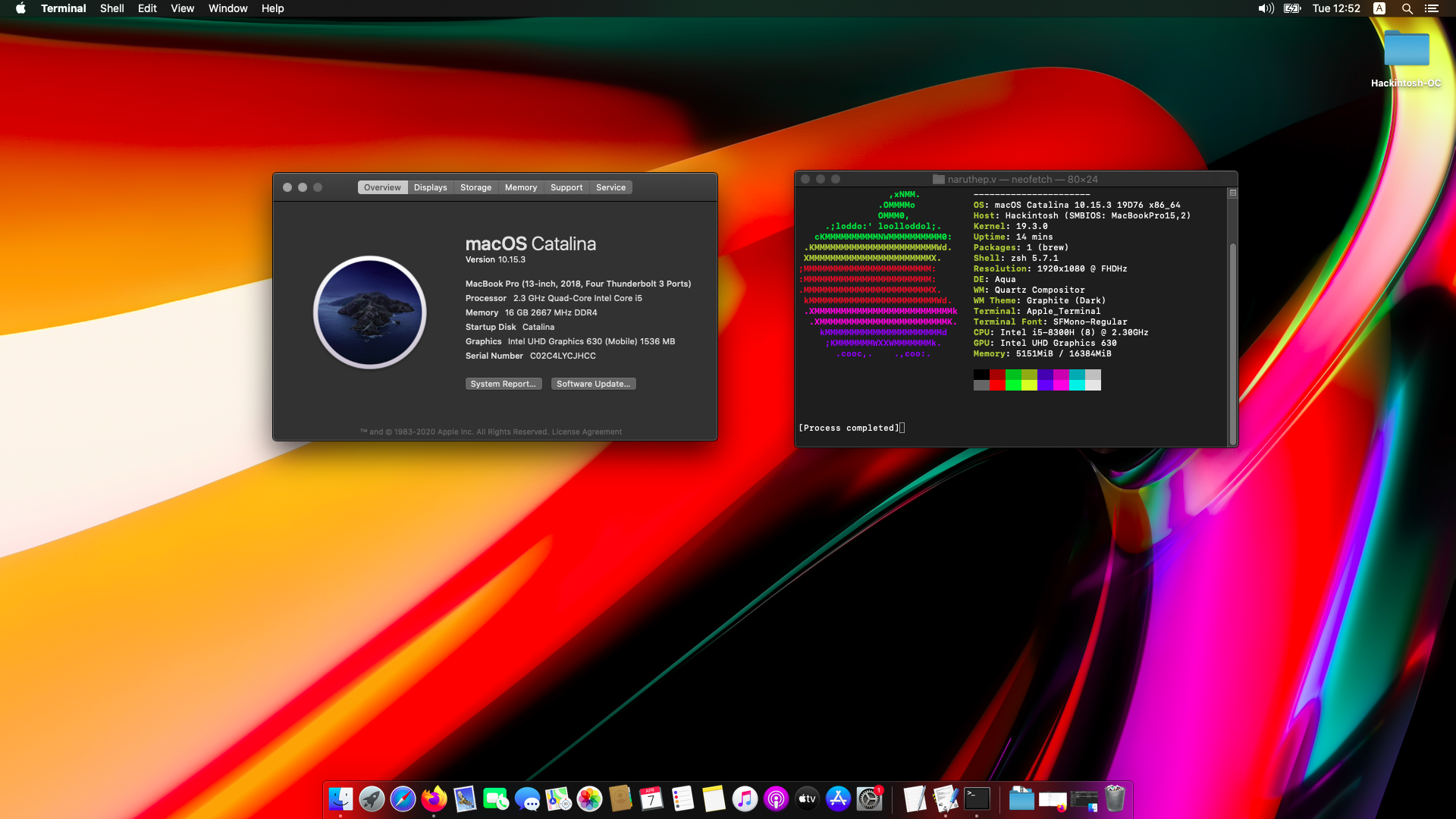
Task: Open Finder from the dock
Action: 340,799
